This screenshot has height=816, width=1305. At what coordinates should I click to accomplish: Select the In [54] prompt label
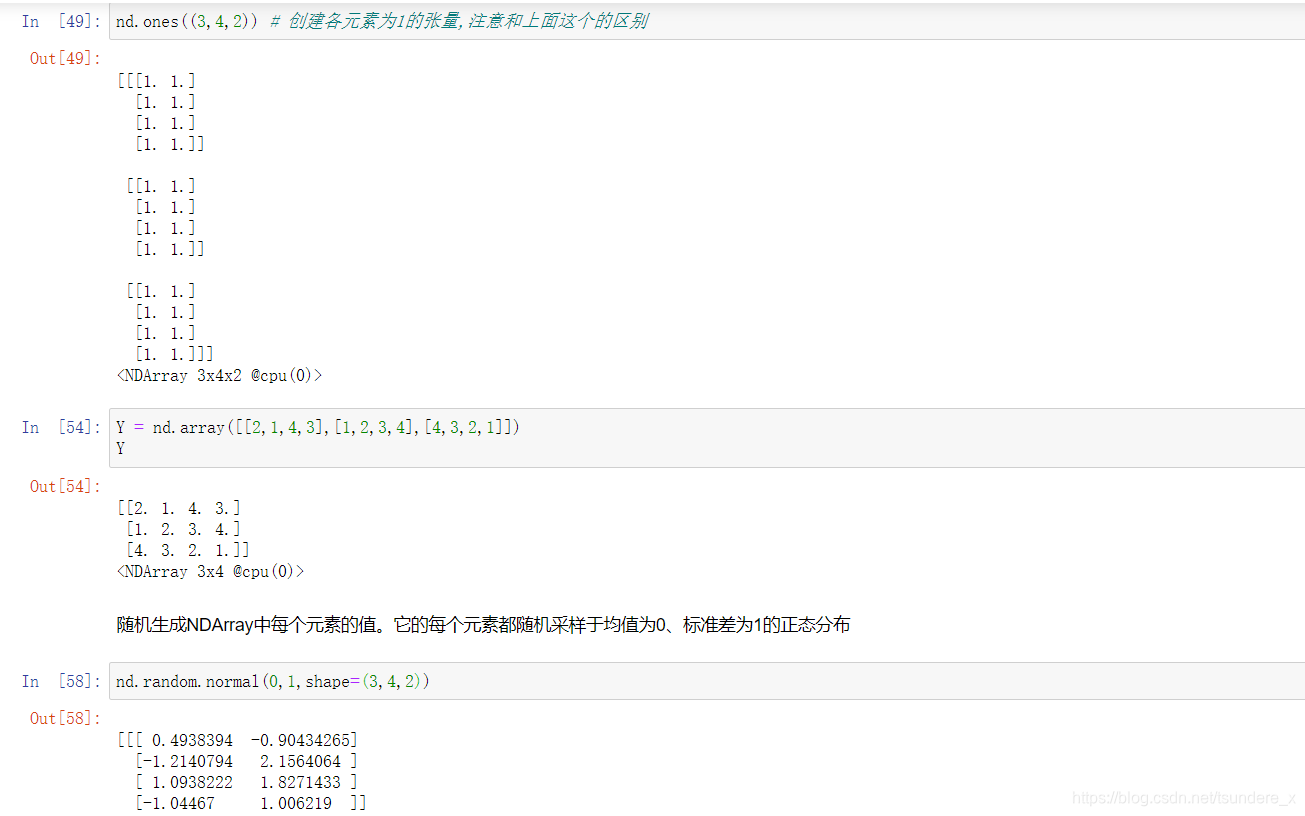tap(61, 427)
